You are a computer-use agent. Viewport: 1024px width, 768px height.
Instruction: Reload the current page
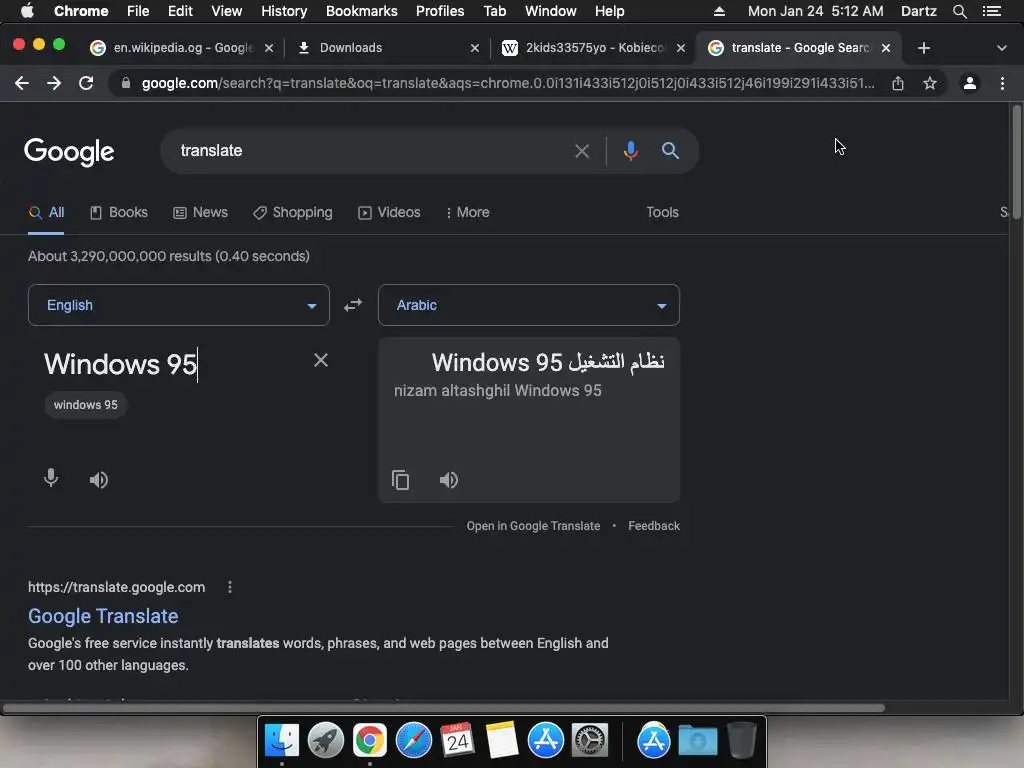pyautogui.click(x=86, y=83)
